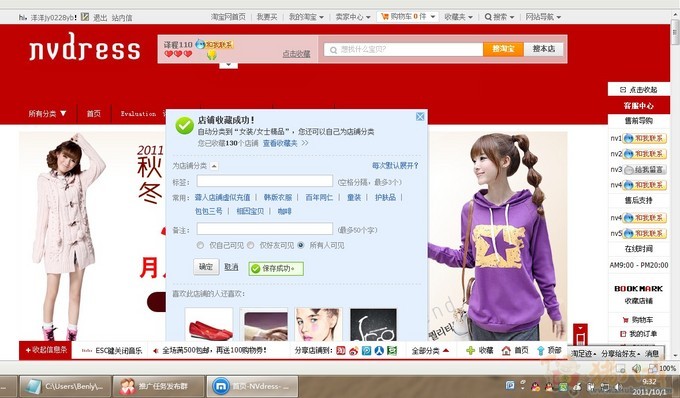Click the volume speaker icon in browser status bar
This screenshot has width=680, height=398.
[x=636, y=369]
